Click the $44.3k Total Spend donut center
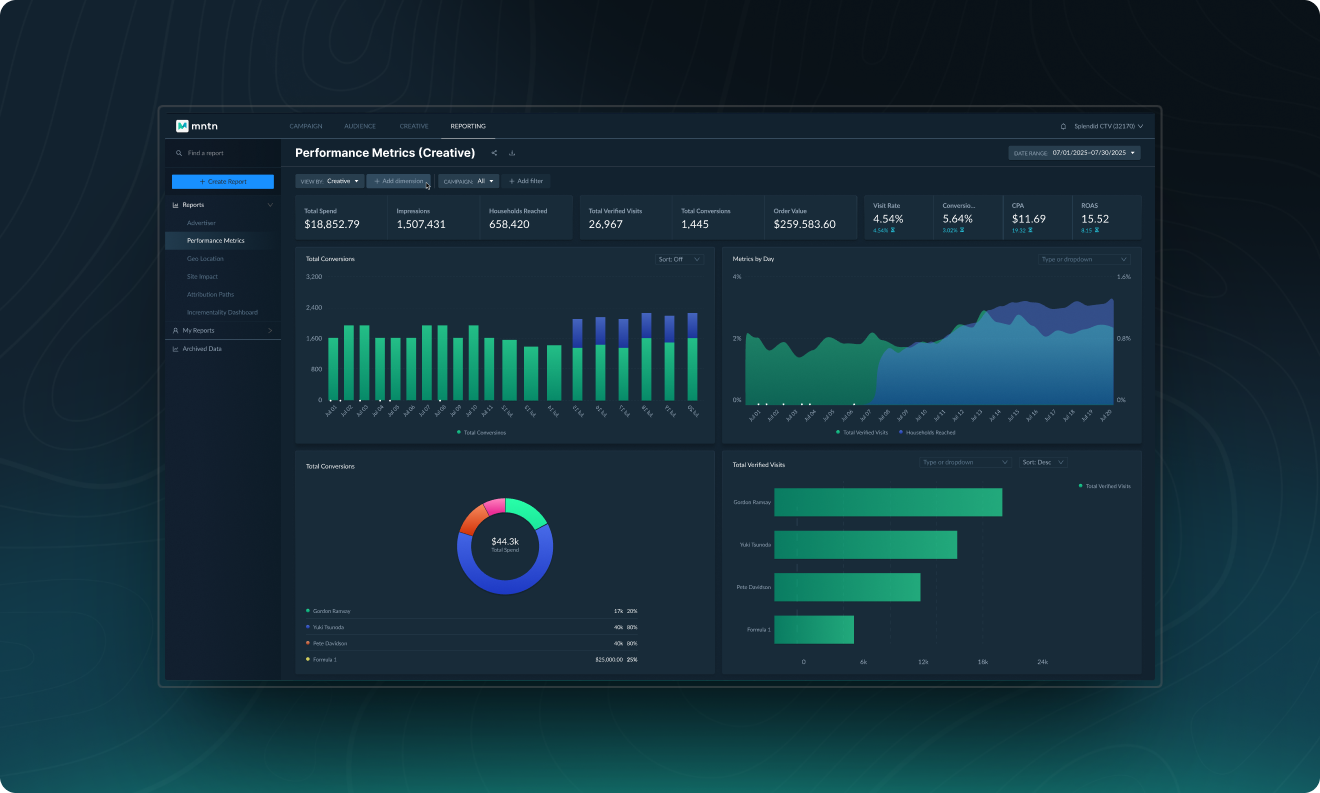The image size is (1320, 793). click(505, 544)
